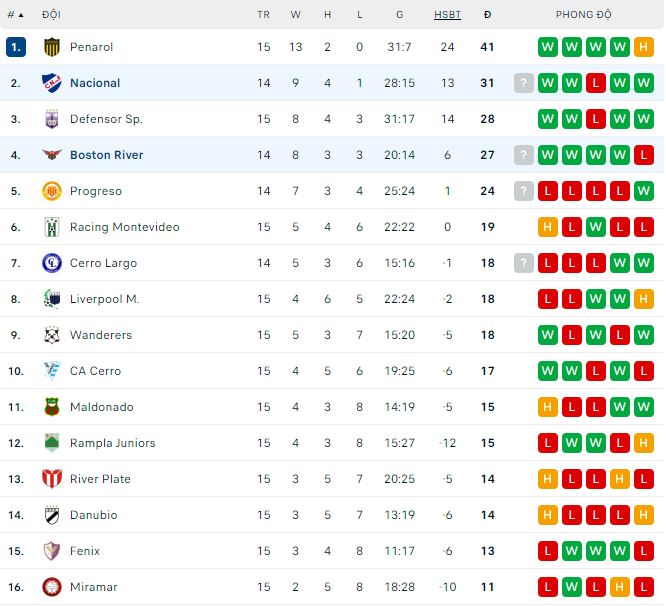Open the Racing Montevideo team link
The image size is (666, 606).
point(124,227)
